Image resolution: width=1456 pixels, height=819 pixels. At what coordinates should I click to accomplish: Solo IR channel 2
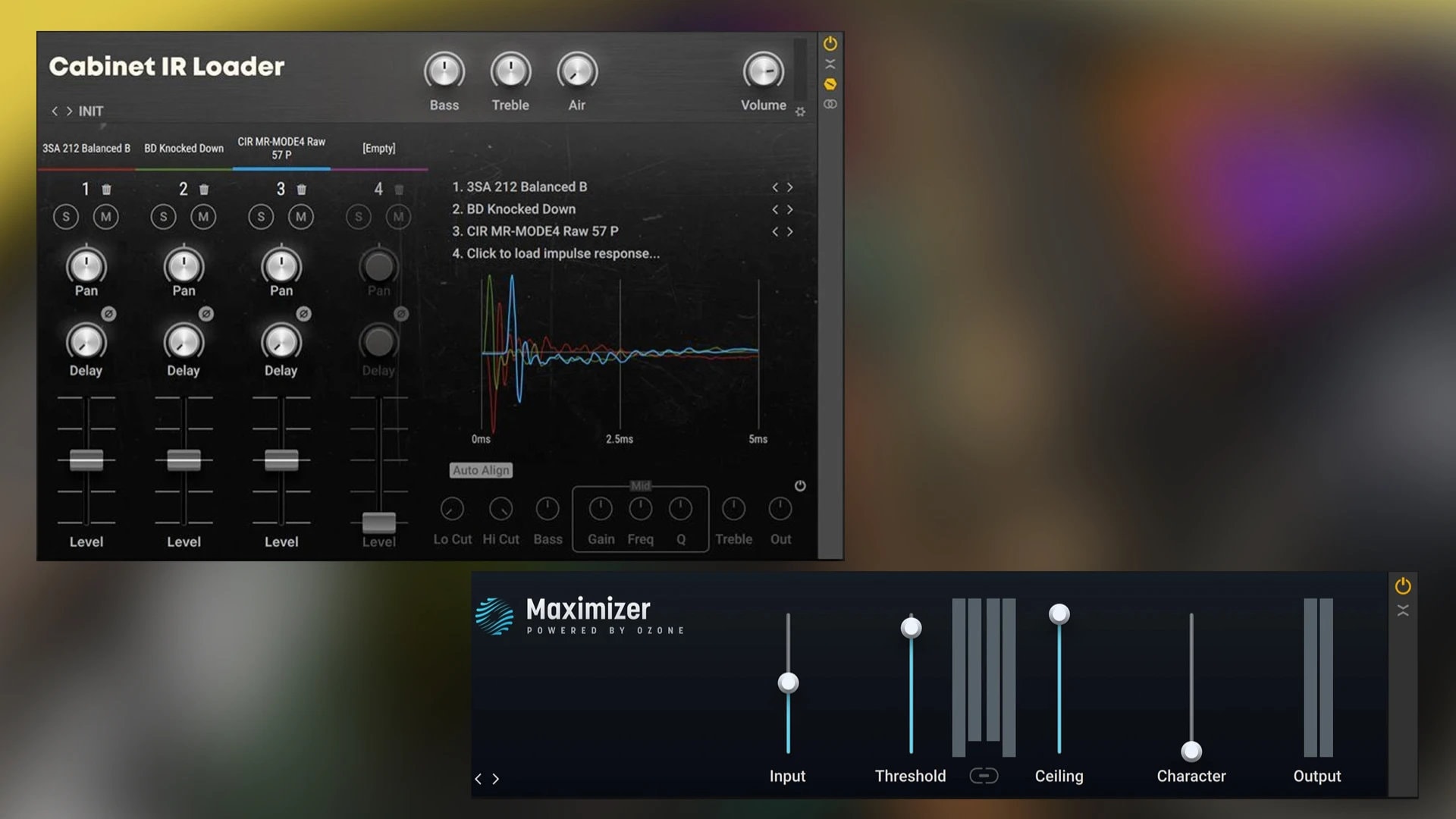[x=163, y=217]
